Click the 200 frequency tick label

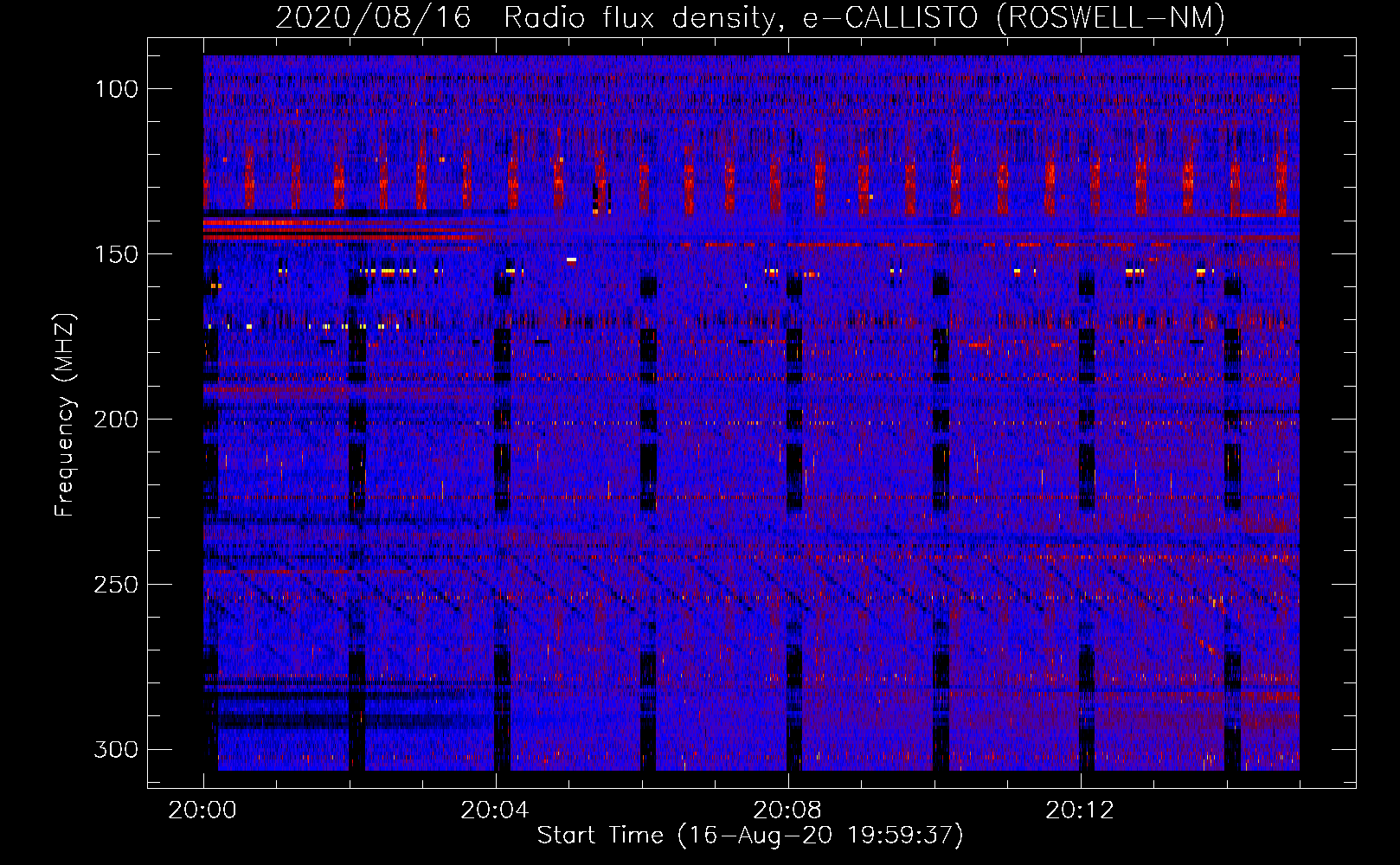117,420
